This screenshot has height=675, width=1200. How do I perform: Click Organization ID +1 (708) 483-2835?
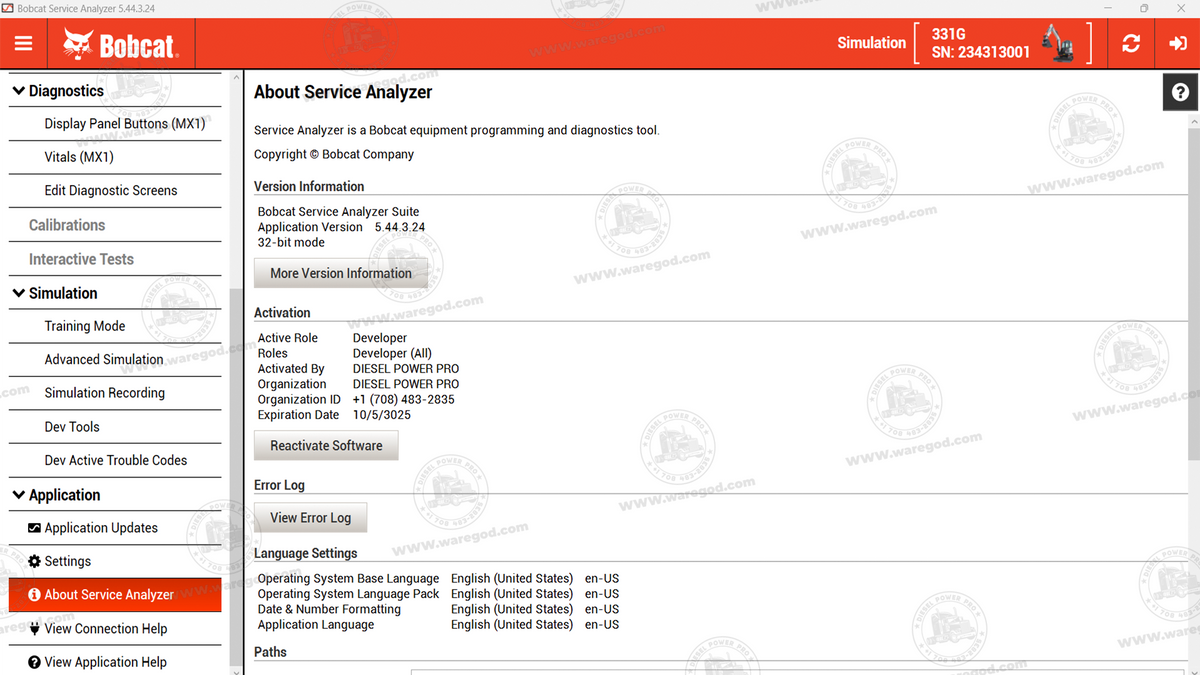click(404, 399)
